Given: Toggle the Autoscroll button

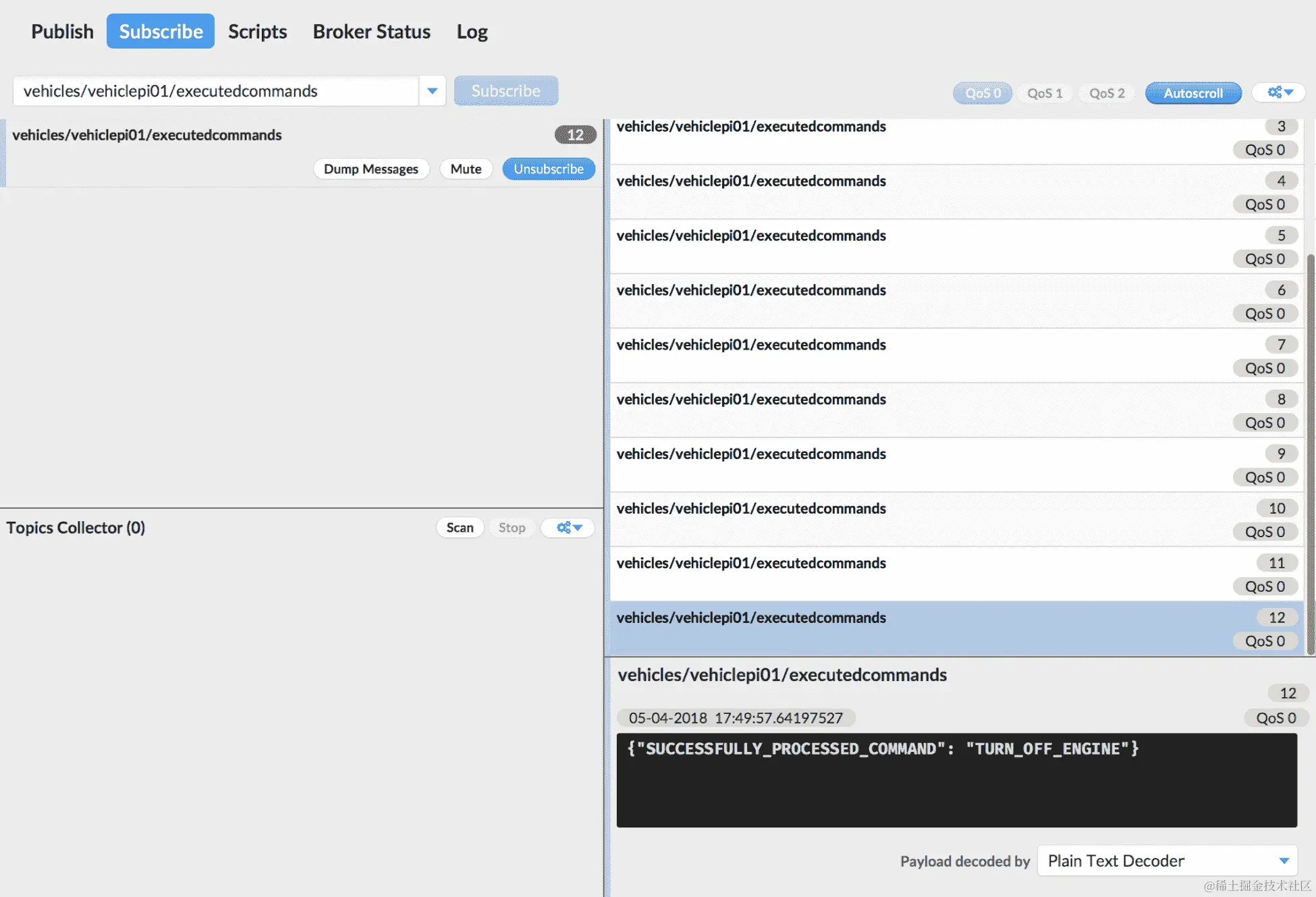Looking at the screenshot, I should coord(1192,93).
